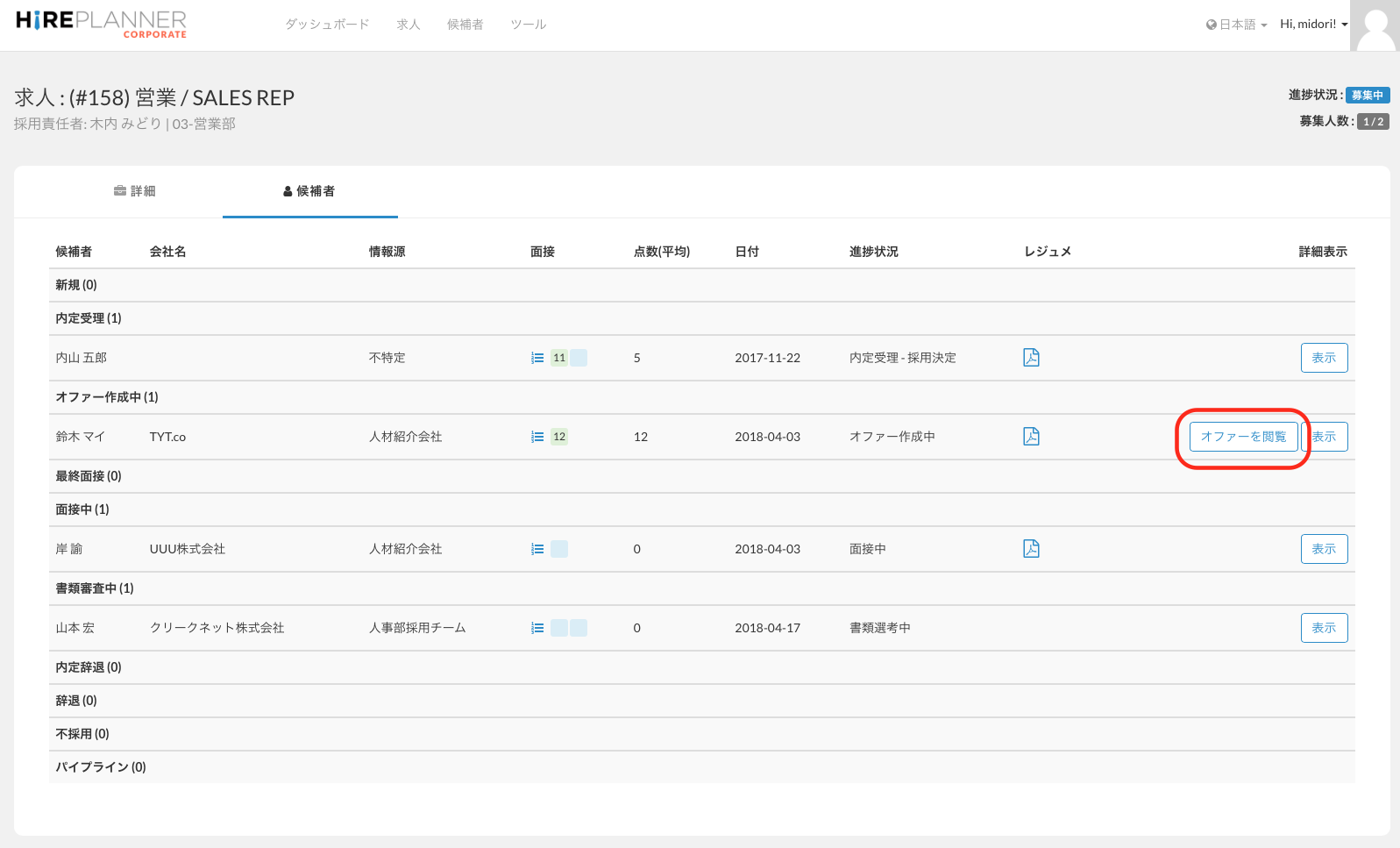Click the user avatar in top-right corner
1400x848 pixels.
(x=1374, y=25)
